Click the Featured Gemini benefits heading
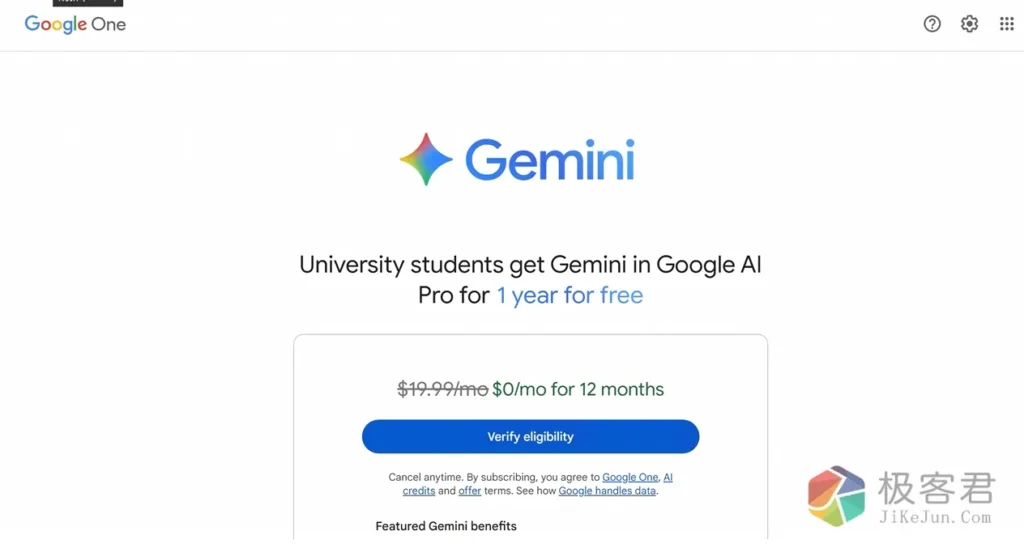This screenshot has height=544, width=1024. (x=446, y=526)
